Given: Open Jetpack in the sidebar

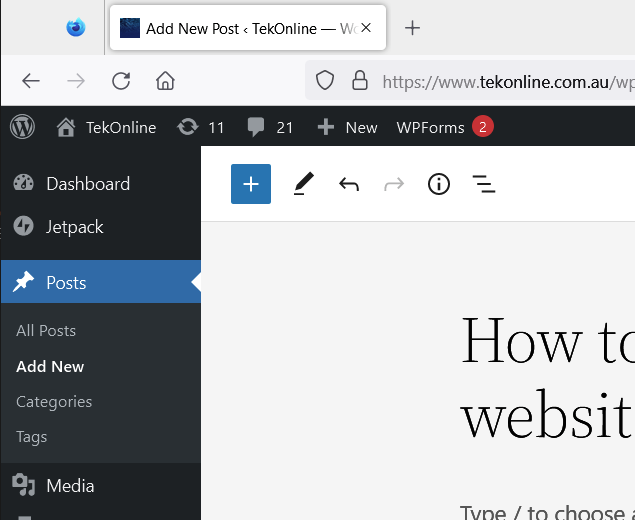Looking at the screenshot, I should pos(74,227).
